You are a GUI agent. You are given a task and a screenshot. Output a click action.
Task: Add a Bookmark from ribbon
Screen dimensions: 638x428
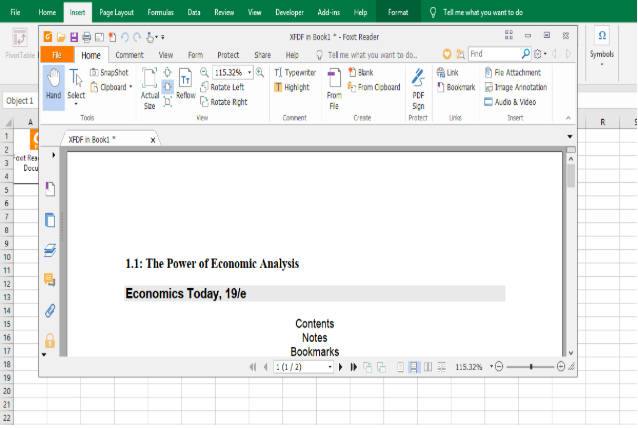click(x=456, y=87)
